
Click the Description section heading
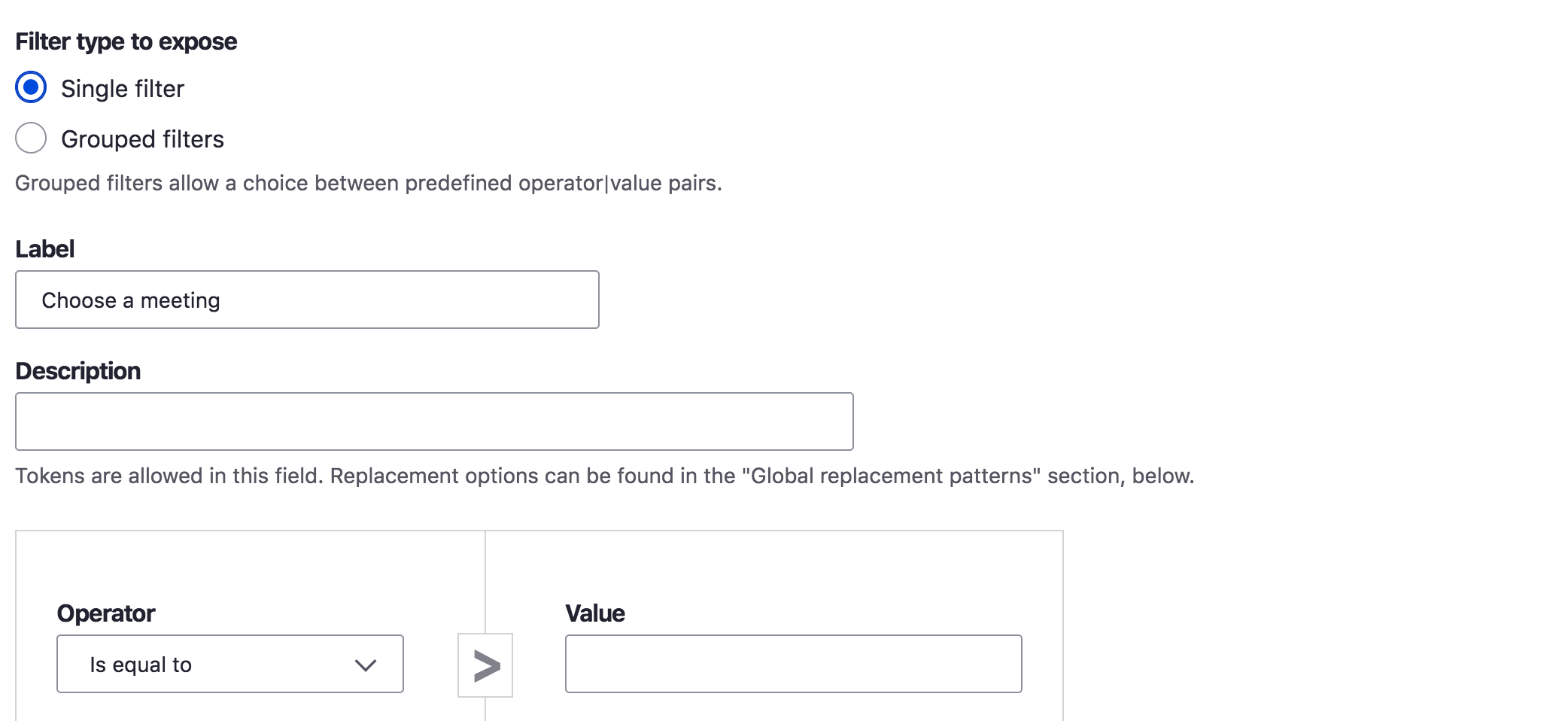click(x=78, y=370)
